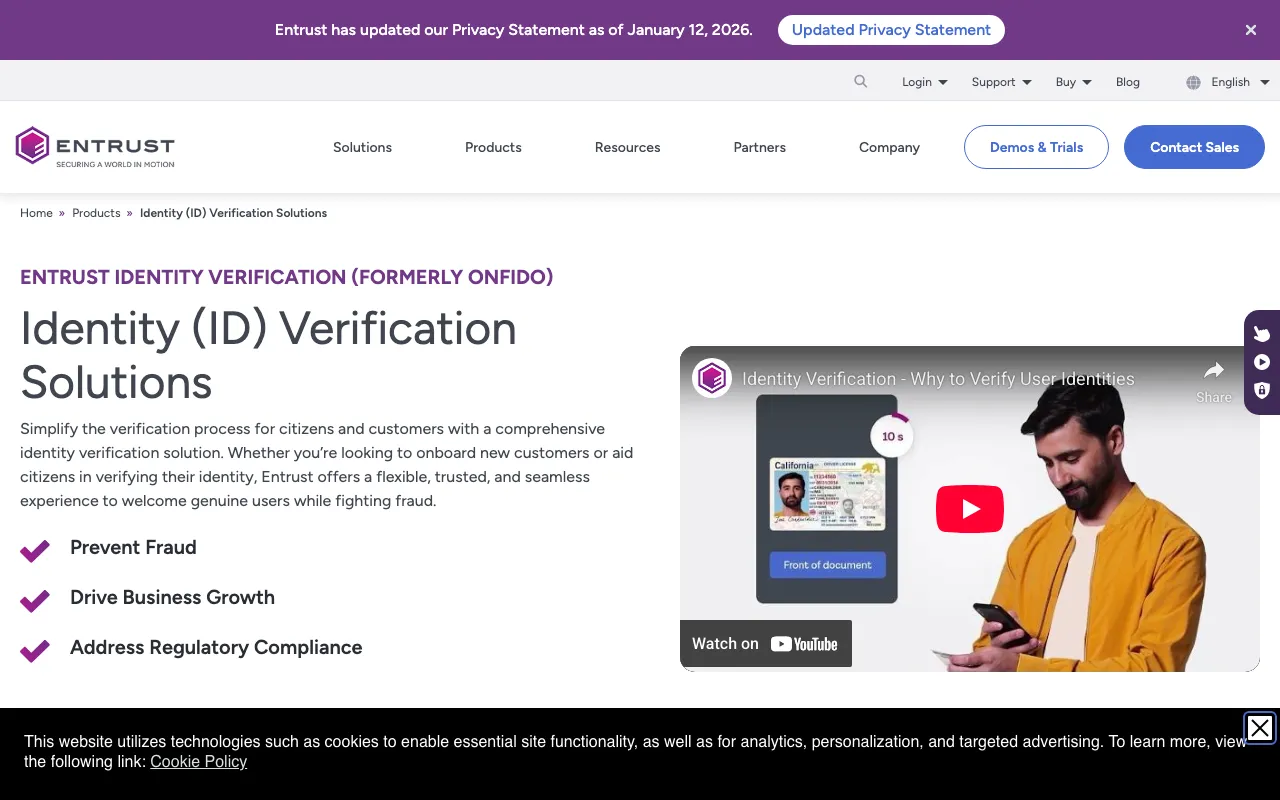This screenshot has width=1280, height=800.
Task: Open the Products menu in main navigation
Action: [x=493, y=147]
